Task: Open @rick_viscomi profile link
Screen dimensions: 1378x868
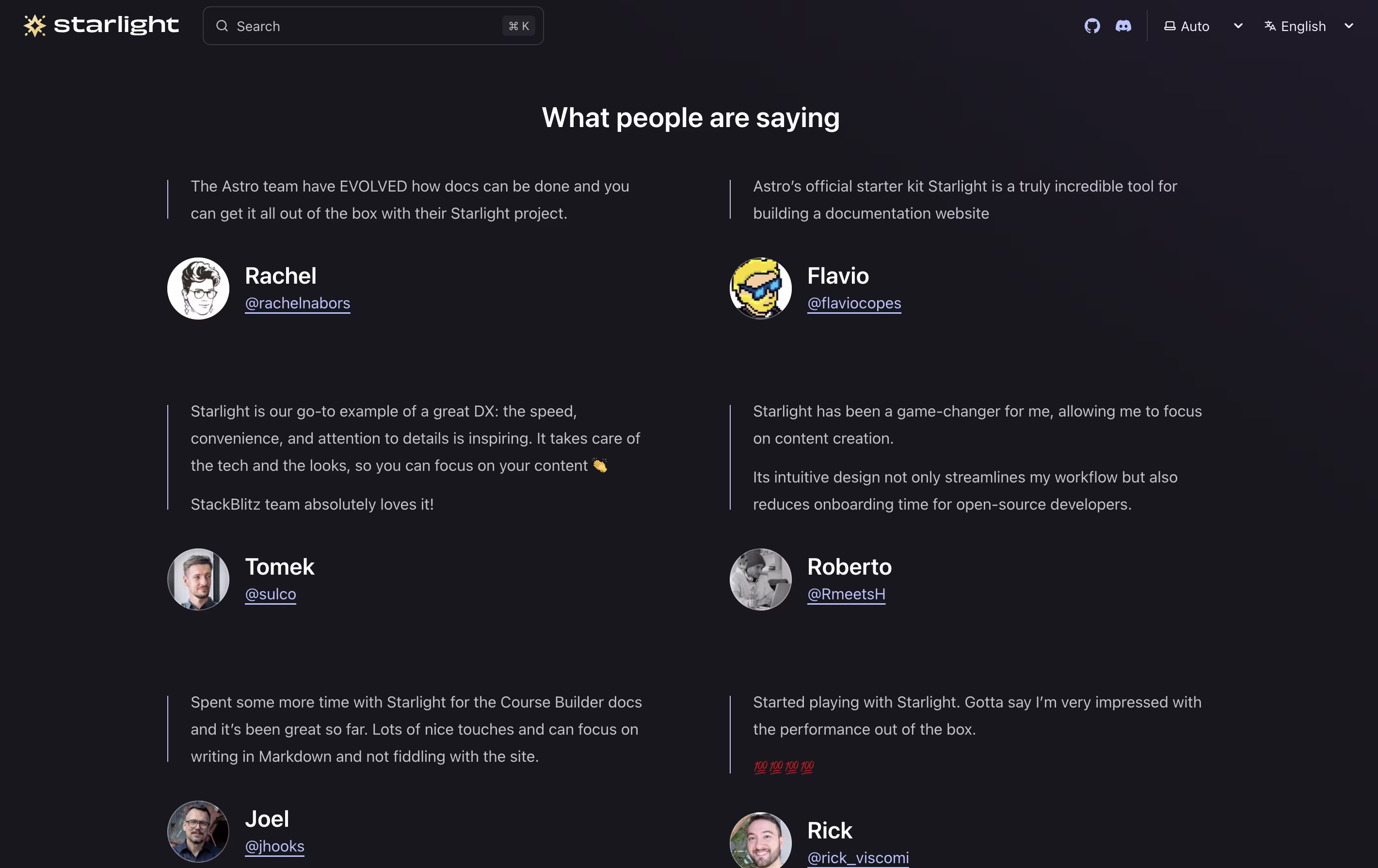Action: point(858,858)
